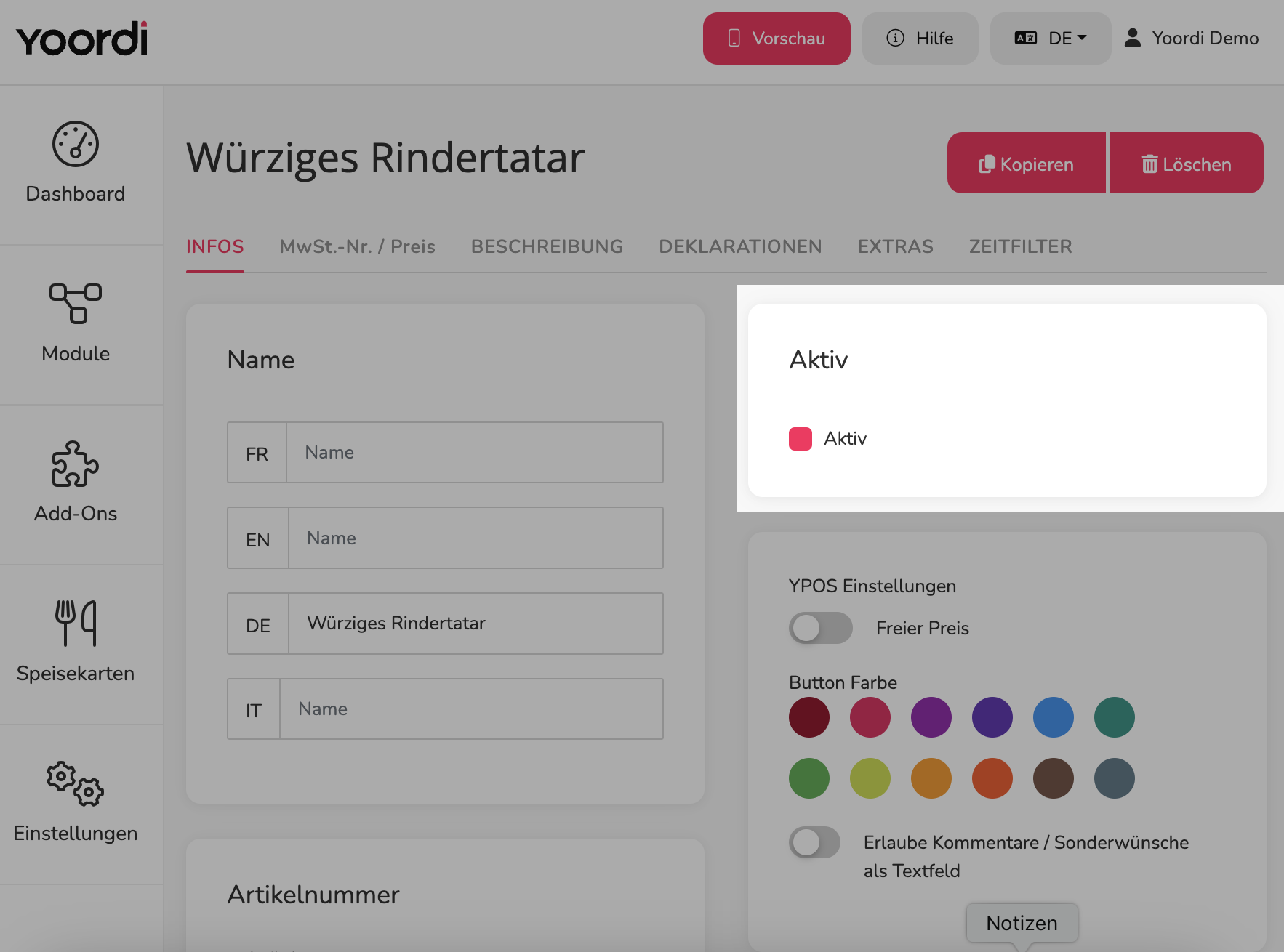Viewport: 1284px width, 952px height.
Task: Click the FR name input field
Action: coord(475,453)
